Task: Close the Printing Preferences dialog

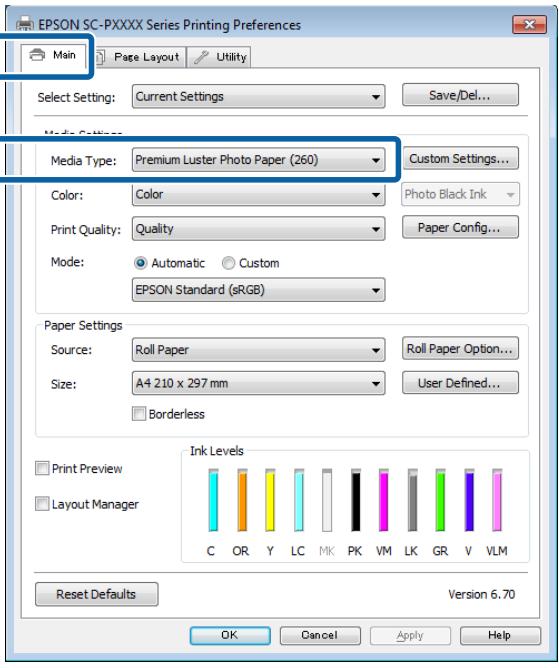Action: pos(529,25)
